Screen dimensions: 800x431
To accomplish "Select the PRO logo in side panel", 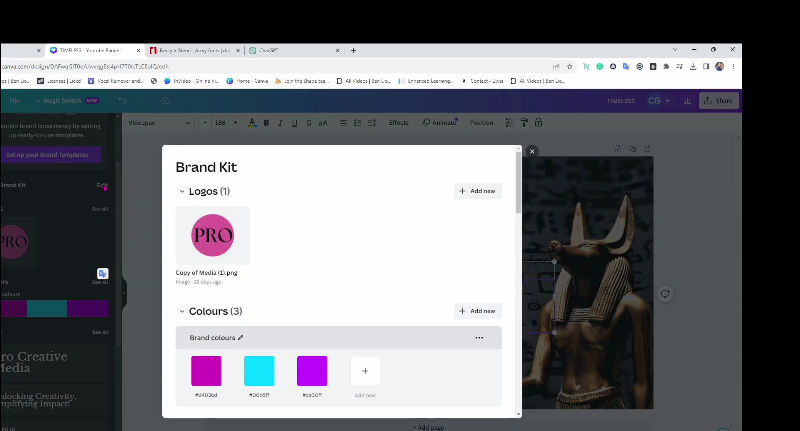I will (x=15, y=242).
